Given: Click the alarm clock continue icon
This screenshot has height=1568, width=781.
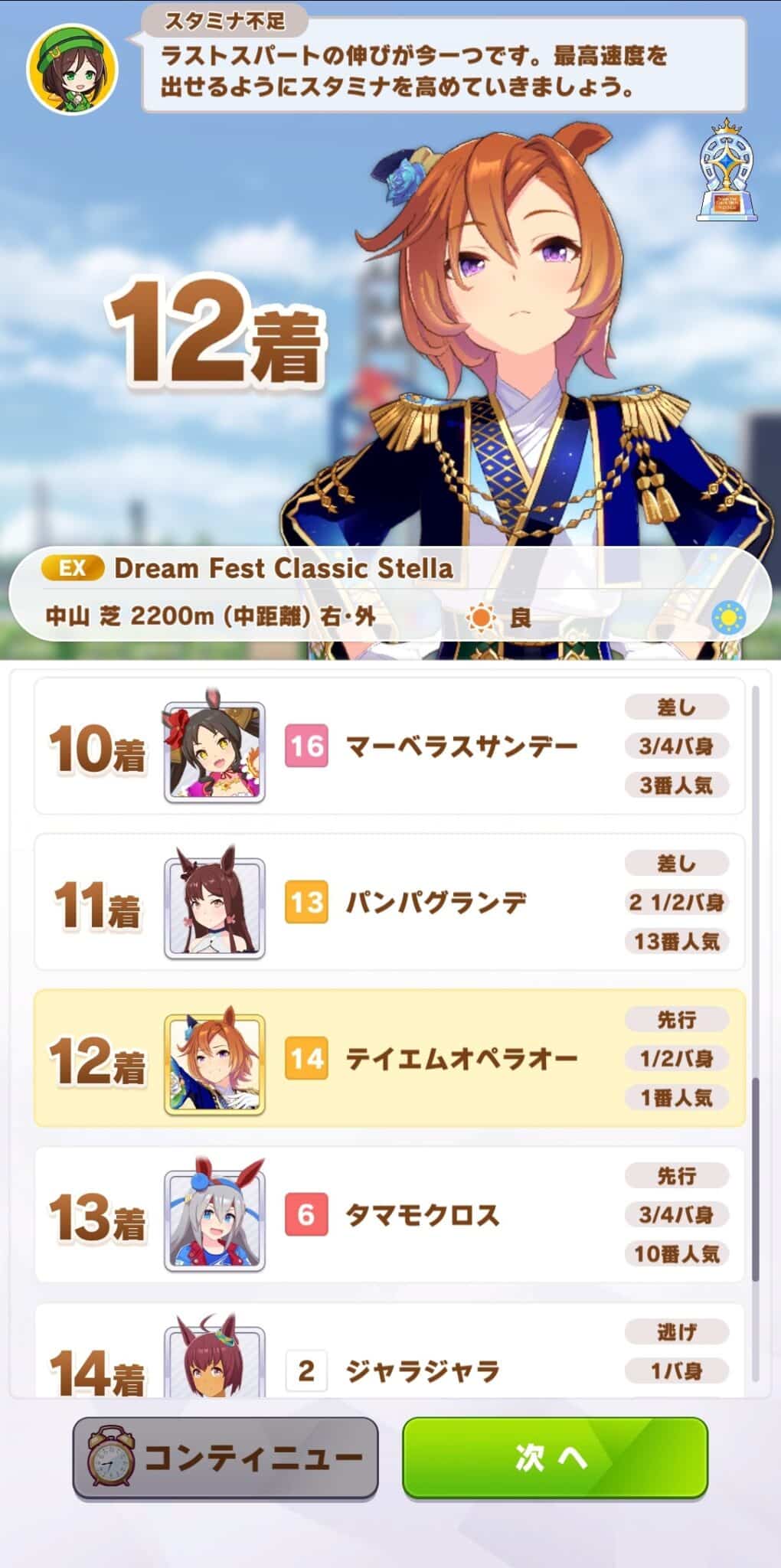Looking at the screenshot, I should [111, 1457].
